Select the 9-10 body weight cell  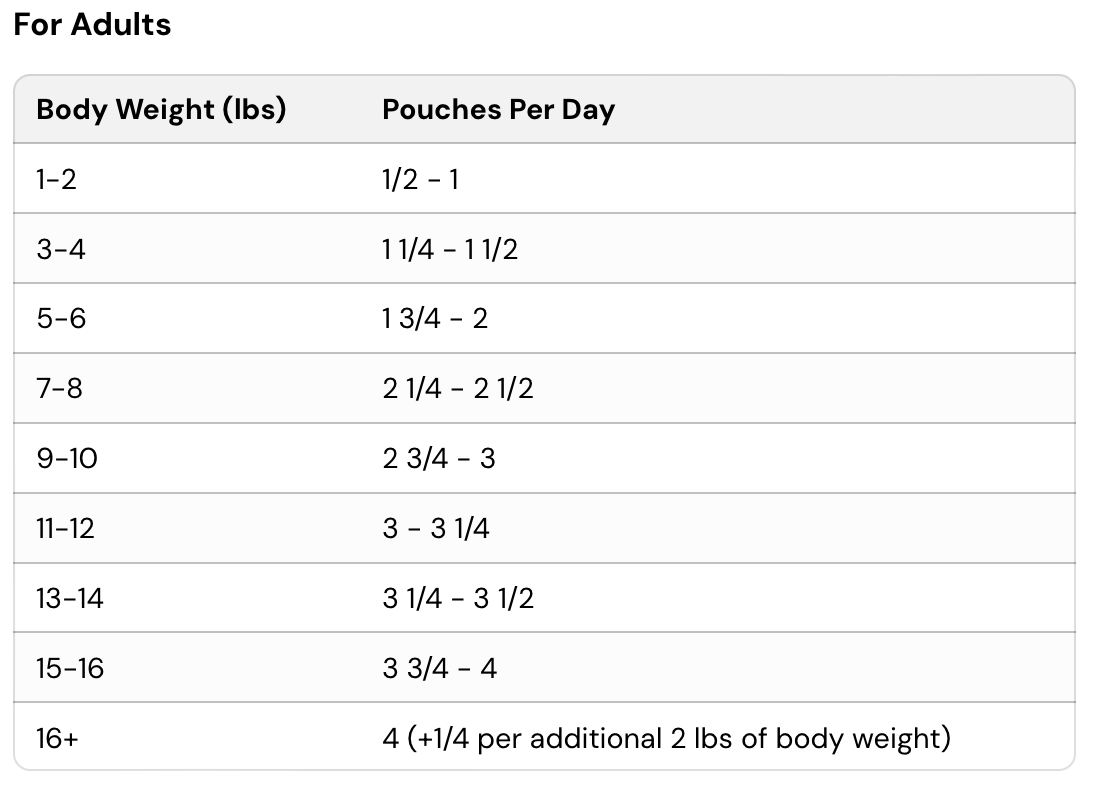click(67, 458)
